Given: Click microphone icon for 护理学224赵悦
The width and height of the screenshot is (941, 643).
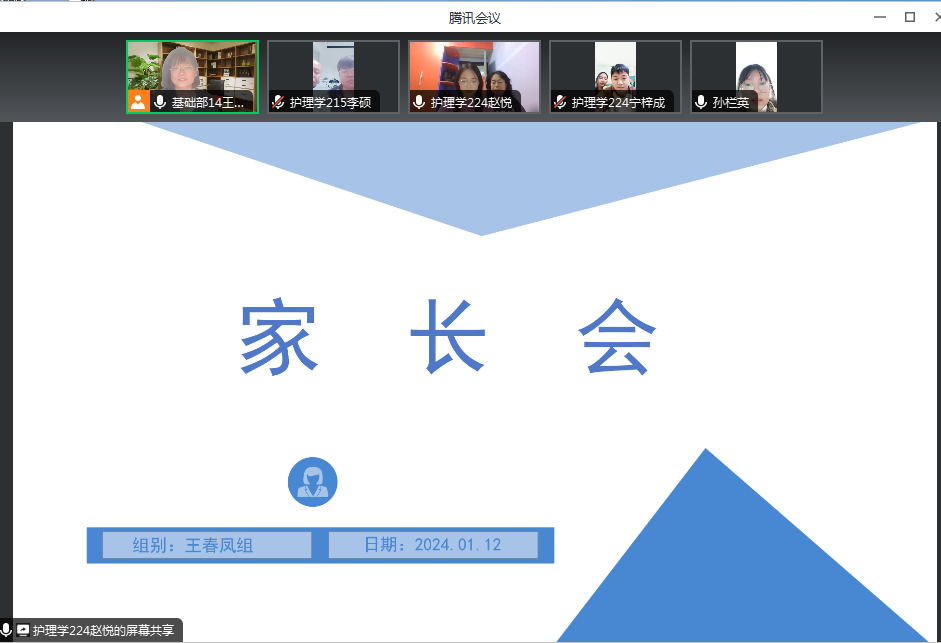Looking at the screenshot, I should click(419, 102).
